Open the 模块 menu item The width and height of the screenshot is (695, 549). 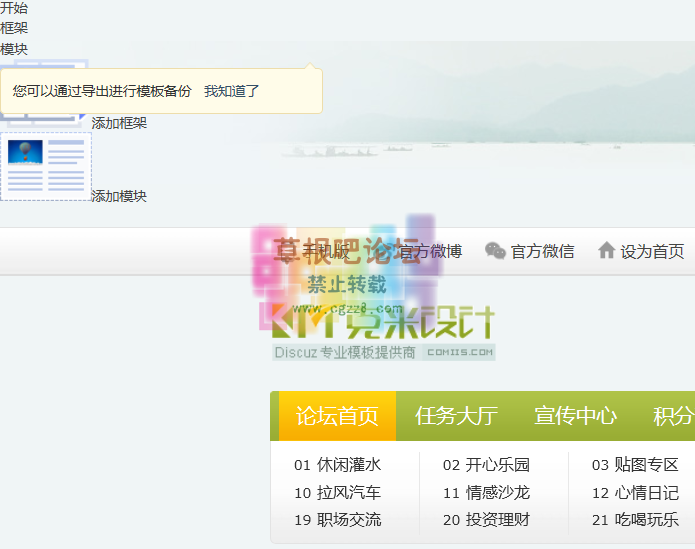[14, 49]
